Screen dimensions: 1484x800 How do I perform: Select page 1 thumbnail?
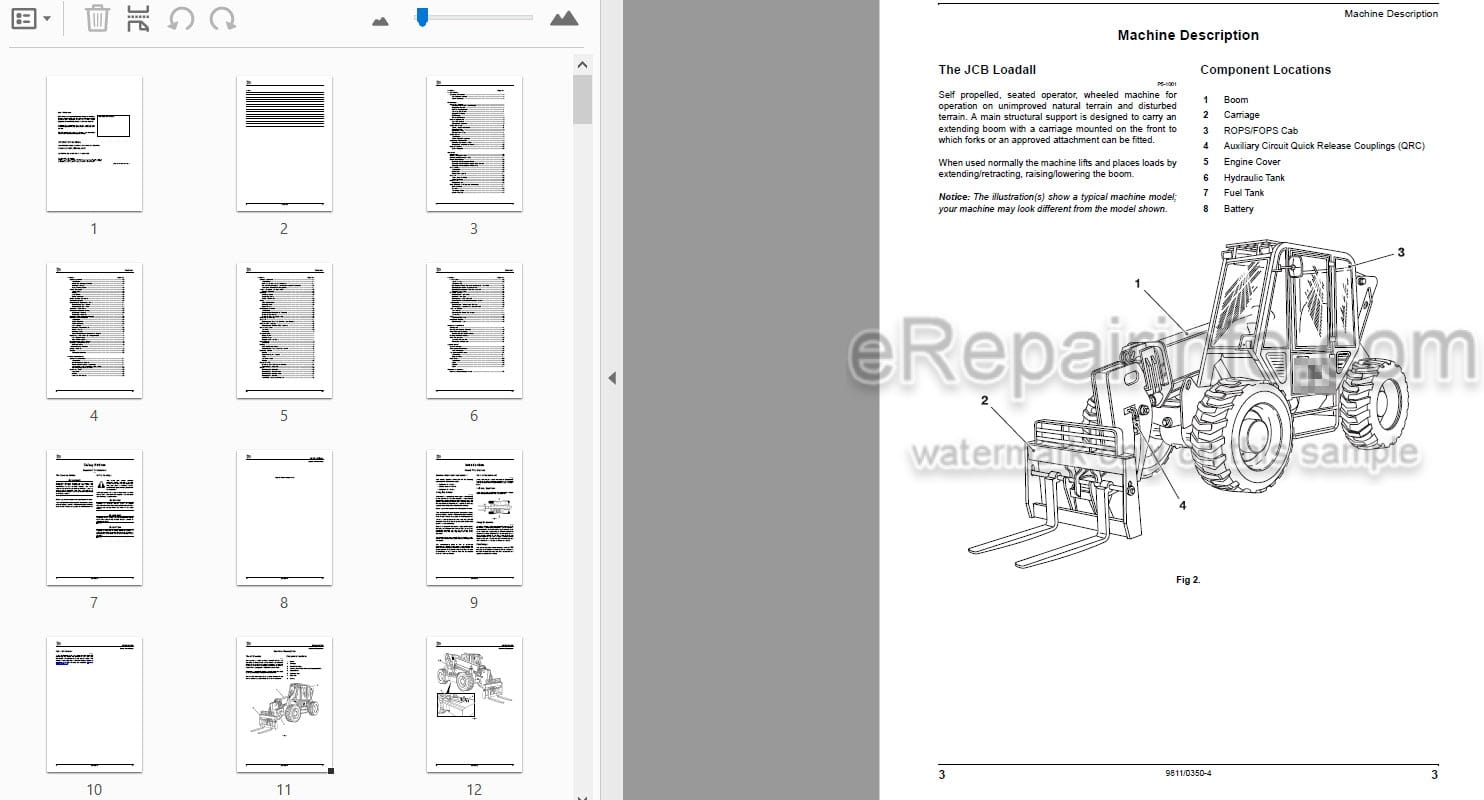(94, 143)
